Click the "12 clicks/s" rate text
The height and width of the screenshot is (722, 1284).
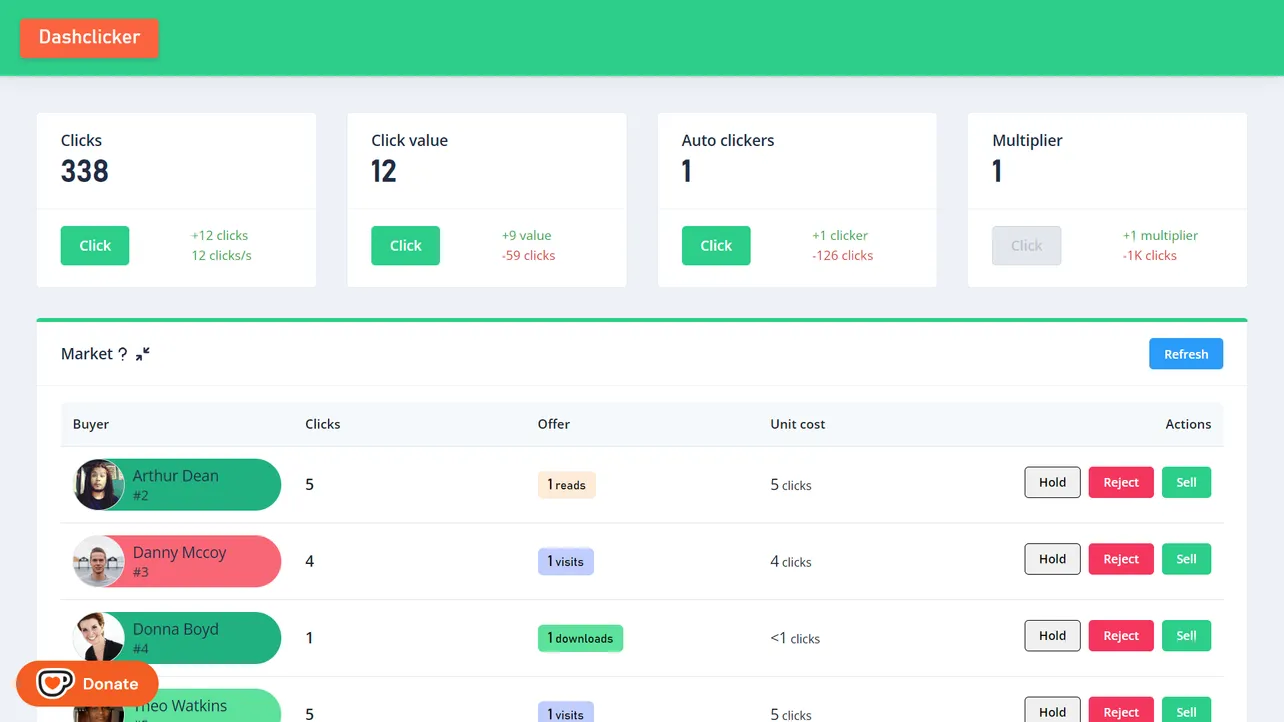[222, 256]
